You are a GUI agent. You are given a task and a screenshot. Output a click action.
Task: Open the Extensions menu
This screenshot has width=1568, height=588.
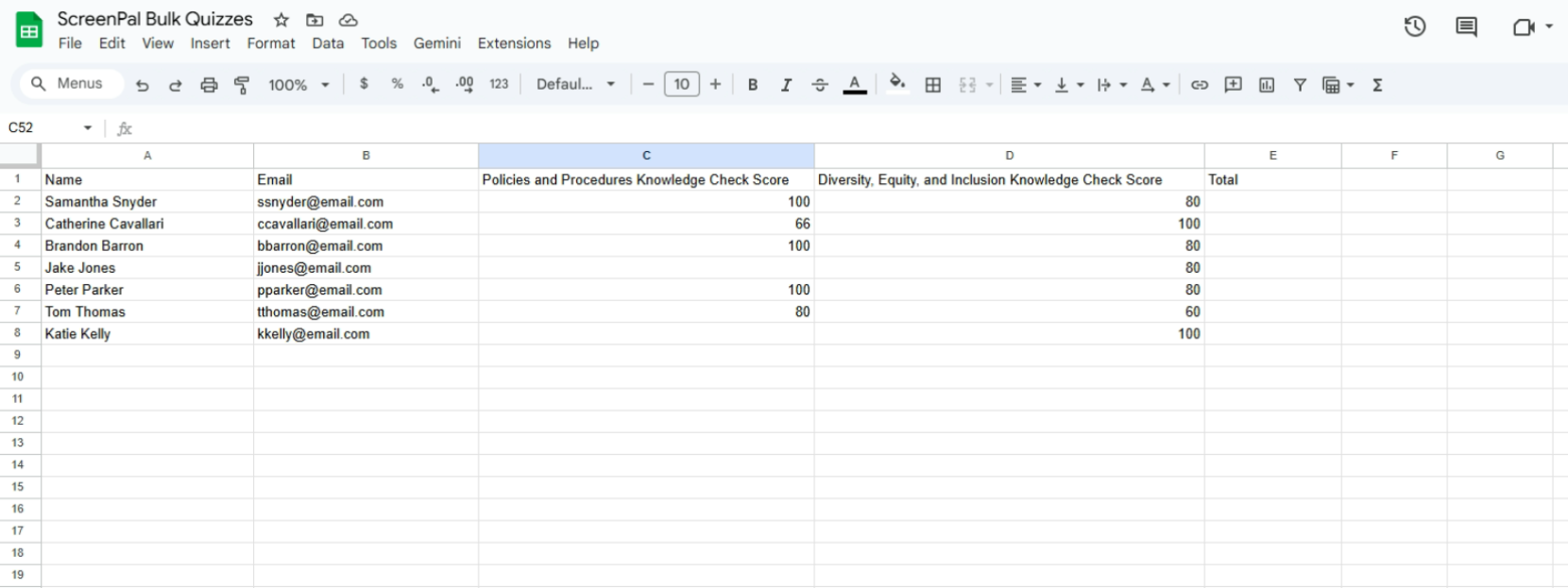coord(514,43)
